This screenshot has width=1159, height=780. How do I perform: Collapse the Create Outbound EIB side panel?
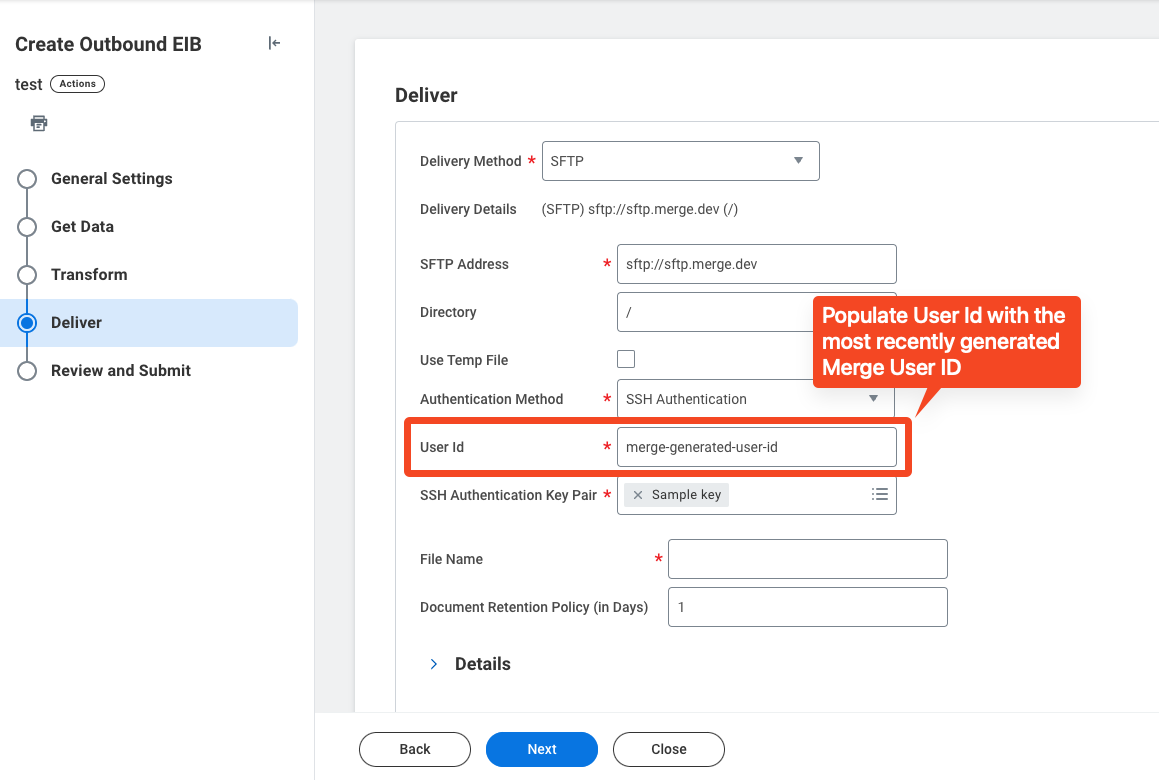pyautogui.click(x=274, y=43)
